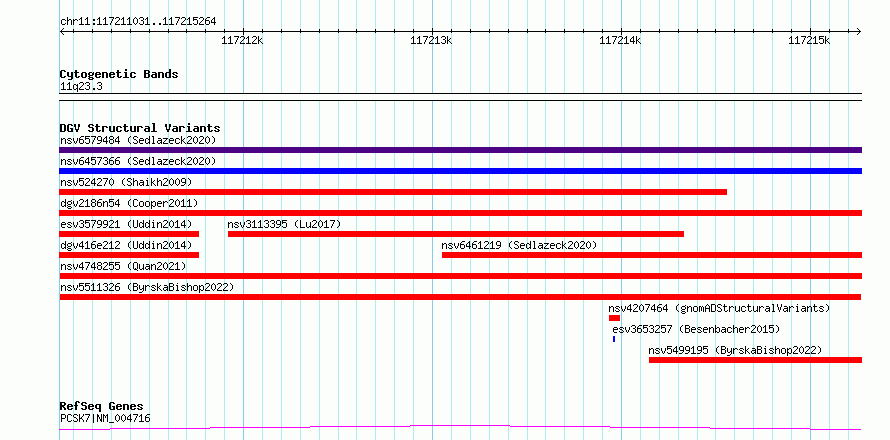The image size is (890, 440).
Task: Click the pink PCSK7 gene track line
Action: (460, 427)
